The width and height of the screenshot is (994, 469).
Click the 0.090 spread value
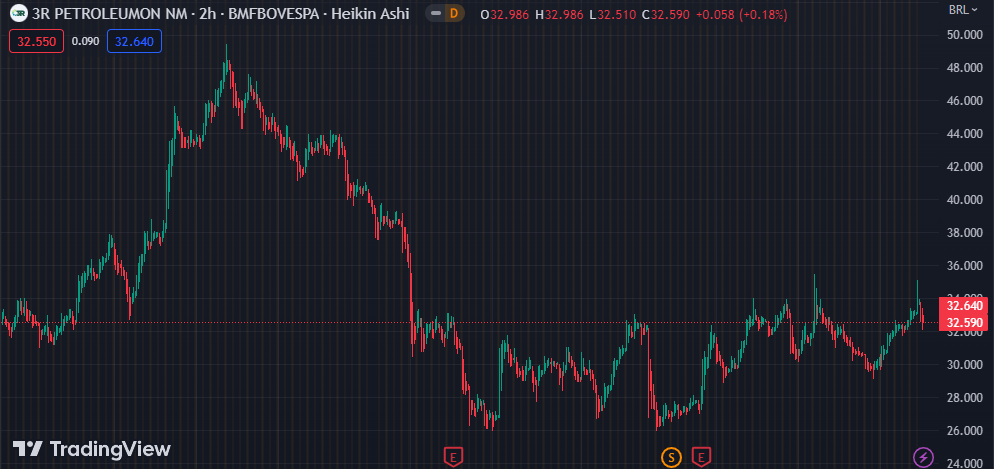pyautogui.click(x=86, y=42)
